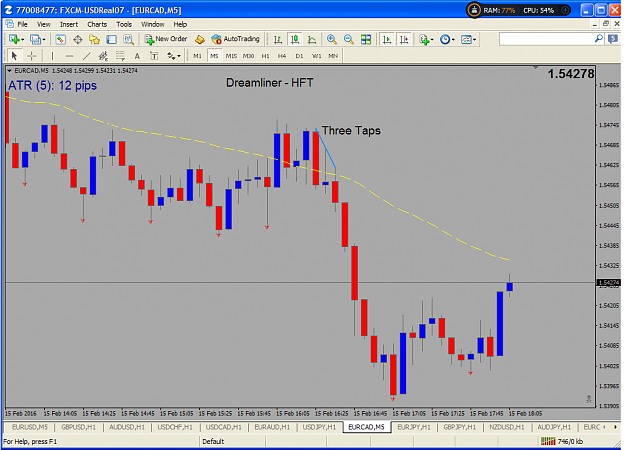Select the text label tool
The image size is (625, 450).
point(154,56)
